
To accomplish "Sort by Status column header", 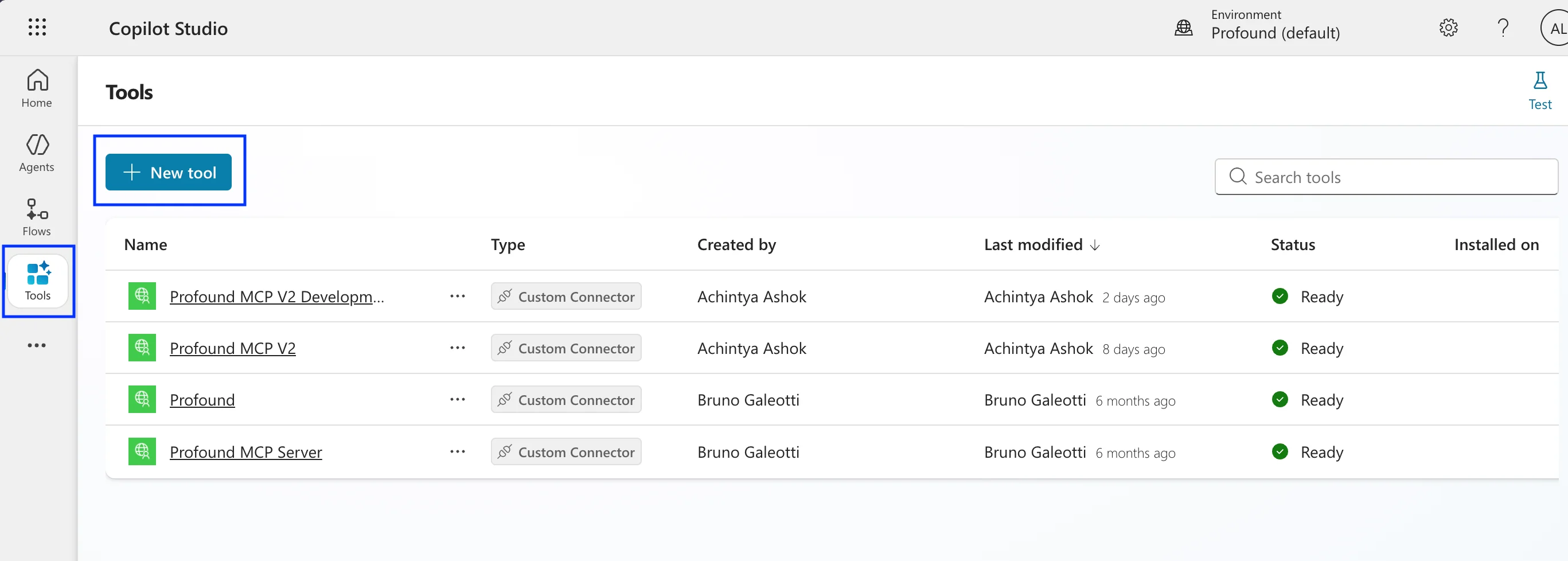I will click(x=1292, y=245).
